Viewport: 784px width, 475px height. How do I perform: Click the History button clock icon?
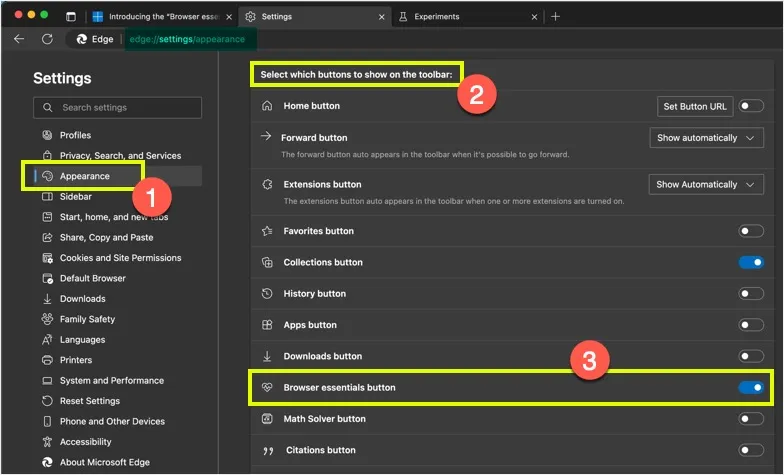click(267, 294)
